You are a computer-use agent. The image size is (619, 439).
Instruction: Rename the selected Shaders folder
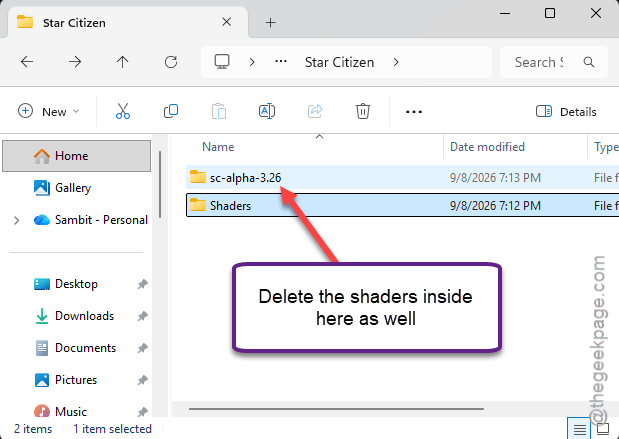point(267,111)
